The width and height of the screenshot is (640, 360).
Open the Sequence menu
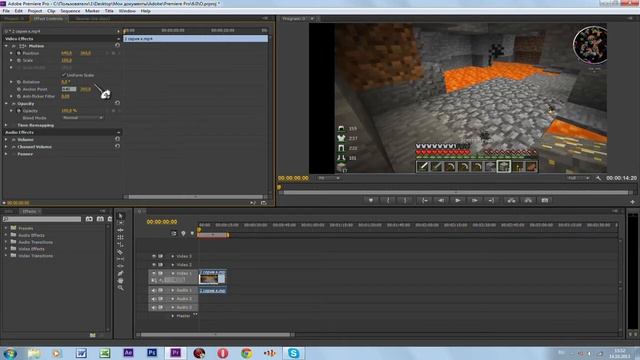[70, 11]
